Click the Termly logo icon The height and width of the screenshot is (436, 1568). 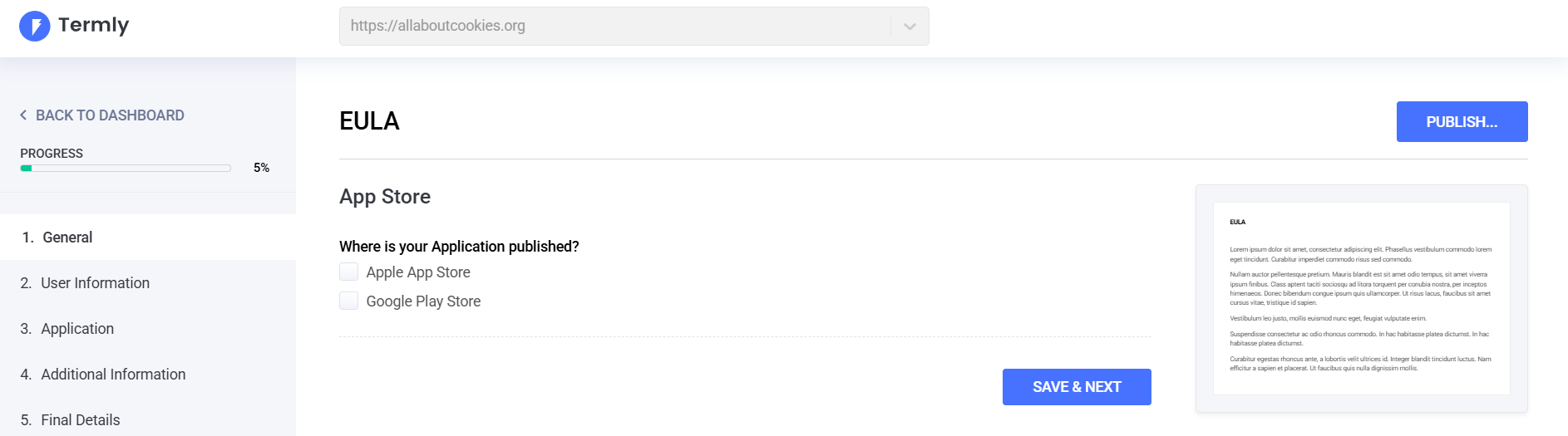(x=35, y=26)
